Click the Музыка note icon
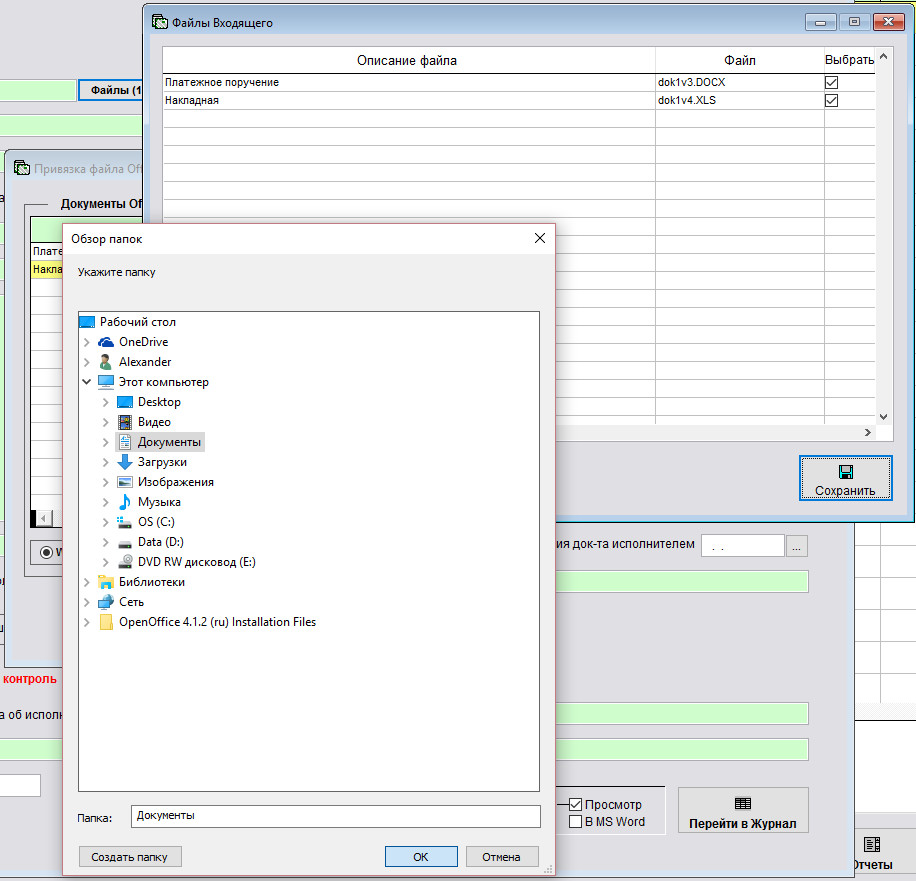Screen dimensions: 916x881 (x=124, y=502)
